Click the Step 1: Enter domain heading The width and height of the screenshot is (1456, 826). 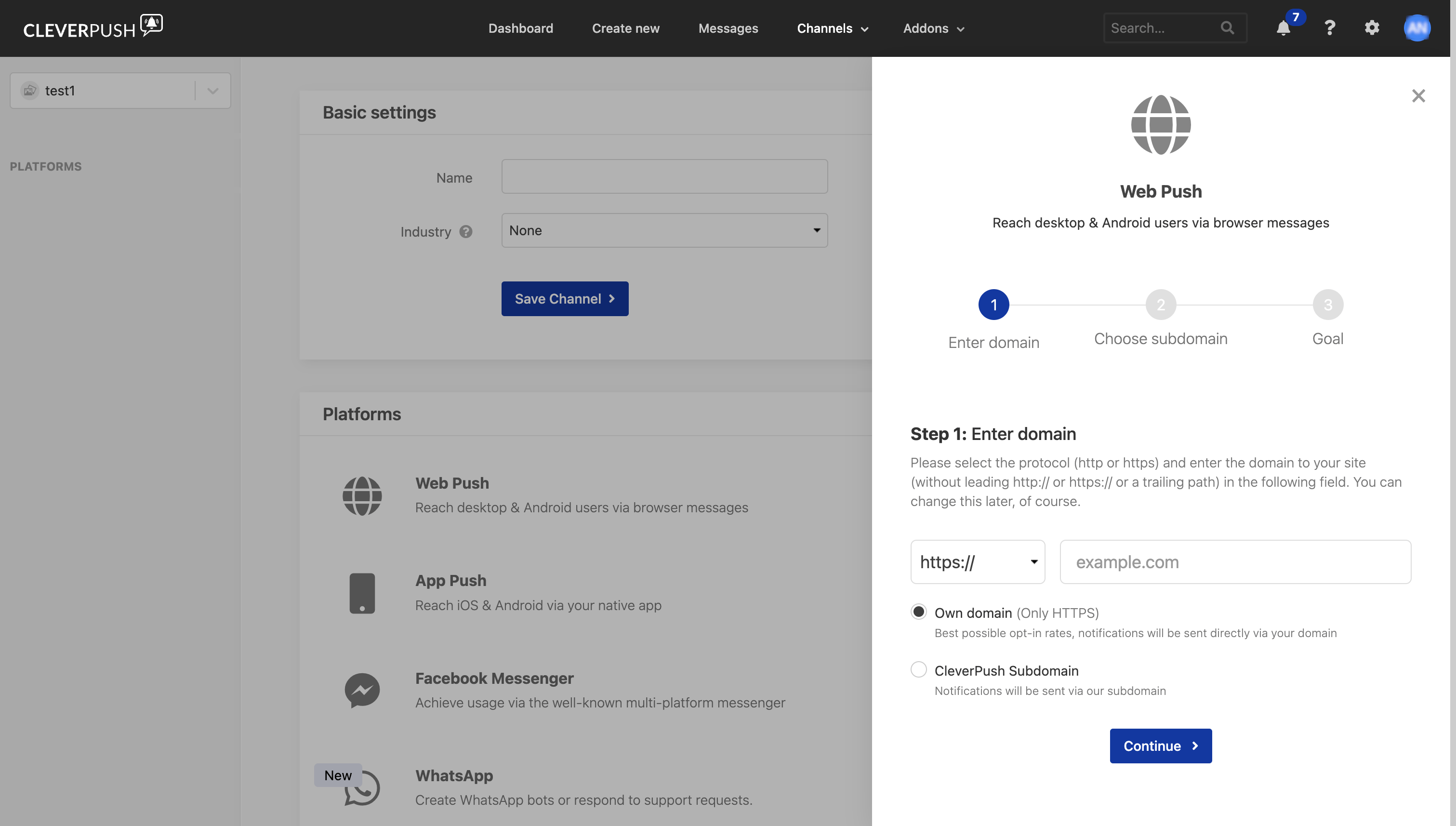993,434
